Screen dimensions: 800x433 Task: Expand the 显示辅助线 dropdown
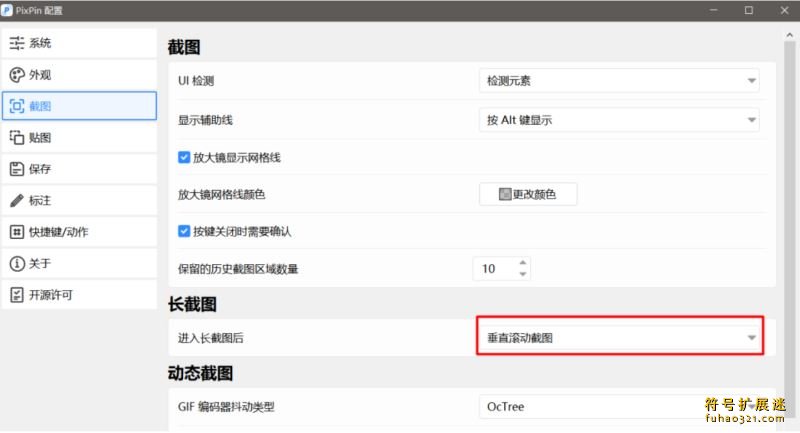coord(619,120)
